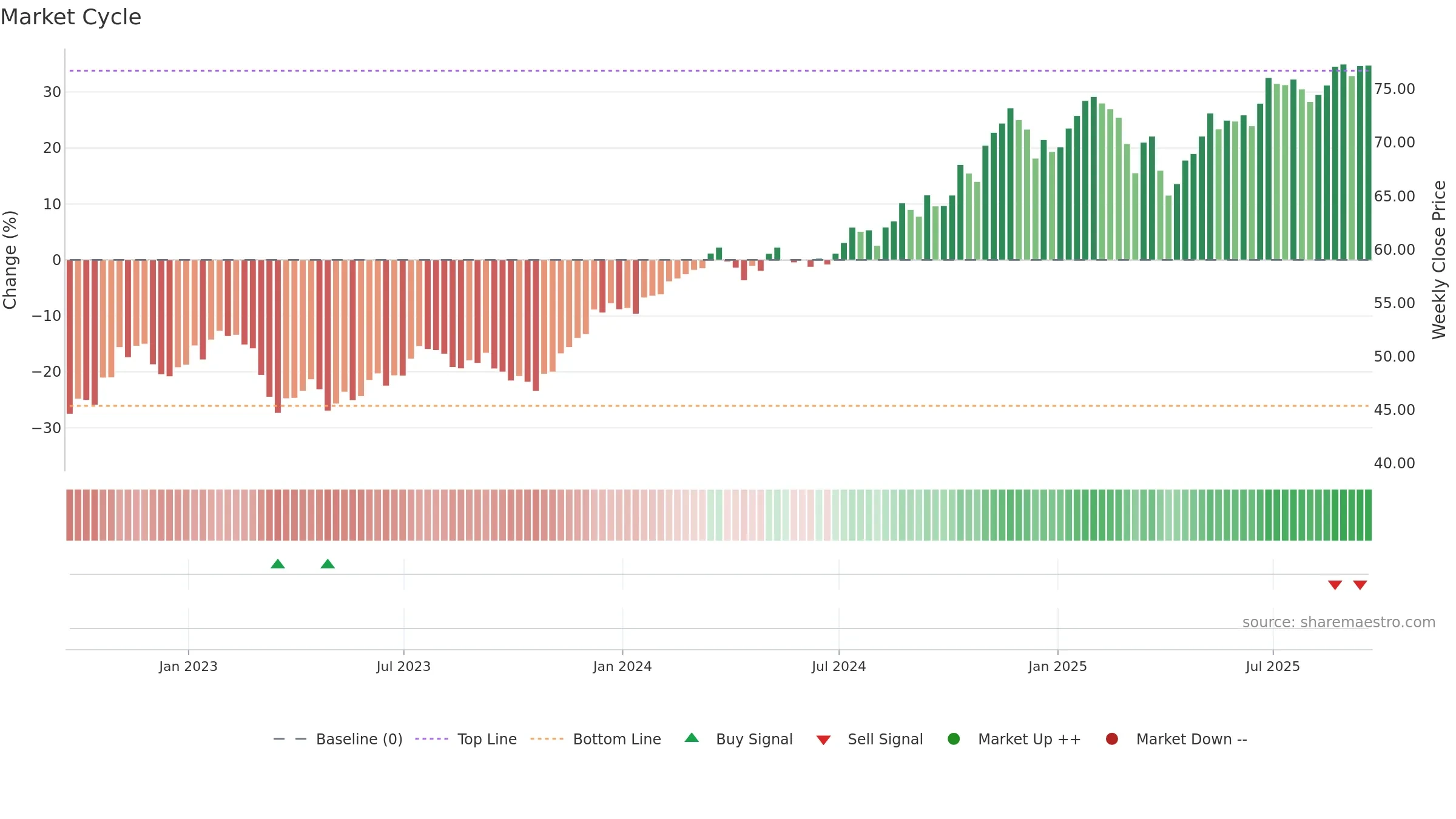This screenshot has width=1456, height=819.
Task: Click the red Sell Signal triangle icon in legend
Action: click(823, 740)
